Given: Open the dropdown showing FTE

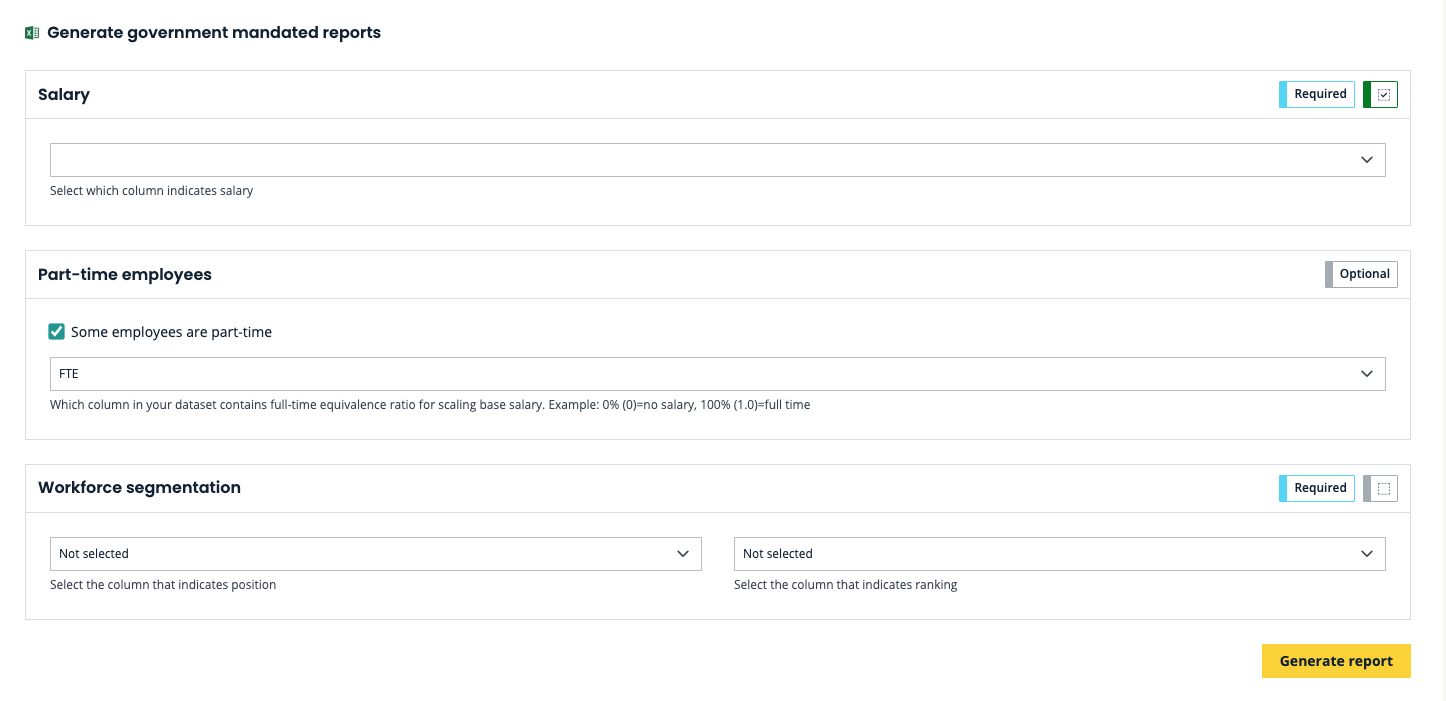Looking at the screenshot, I should [x=700, y=374].
